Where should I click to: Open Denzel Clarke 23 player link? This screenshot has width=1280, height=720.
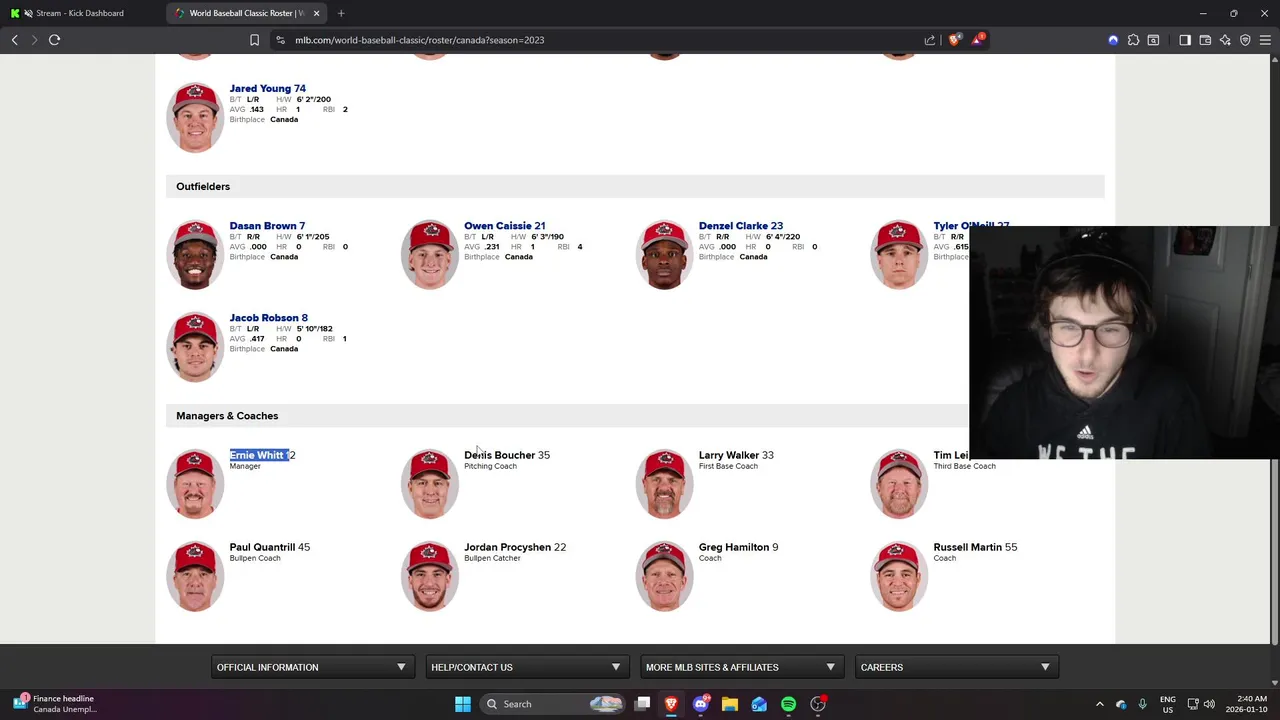[740, 226]
